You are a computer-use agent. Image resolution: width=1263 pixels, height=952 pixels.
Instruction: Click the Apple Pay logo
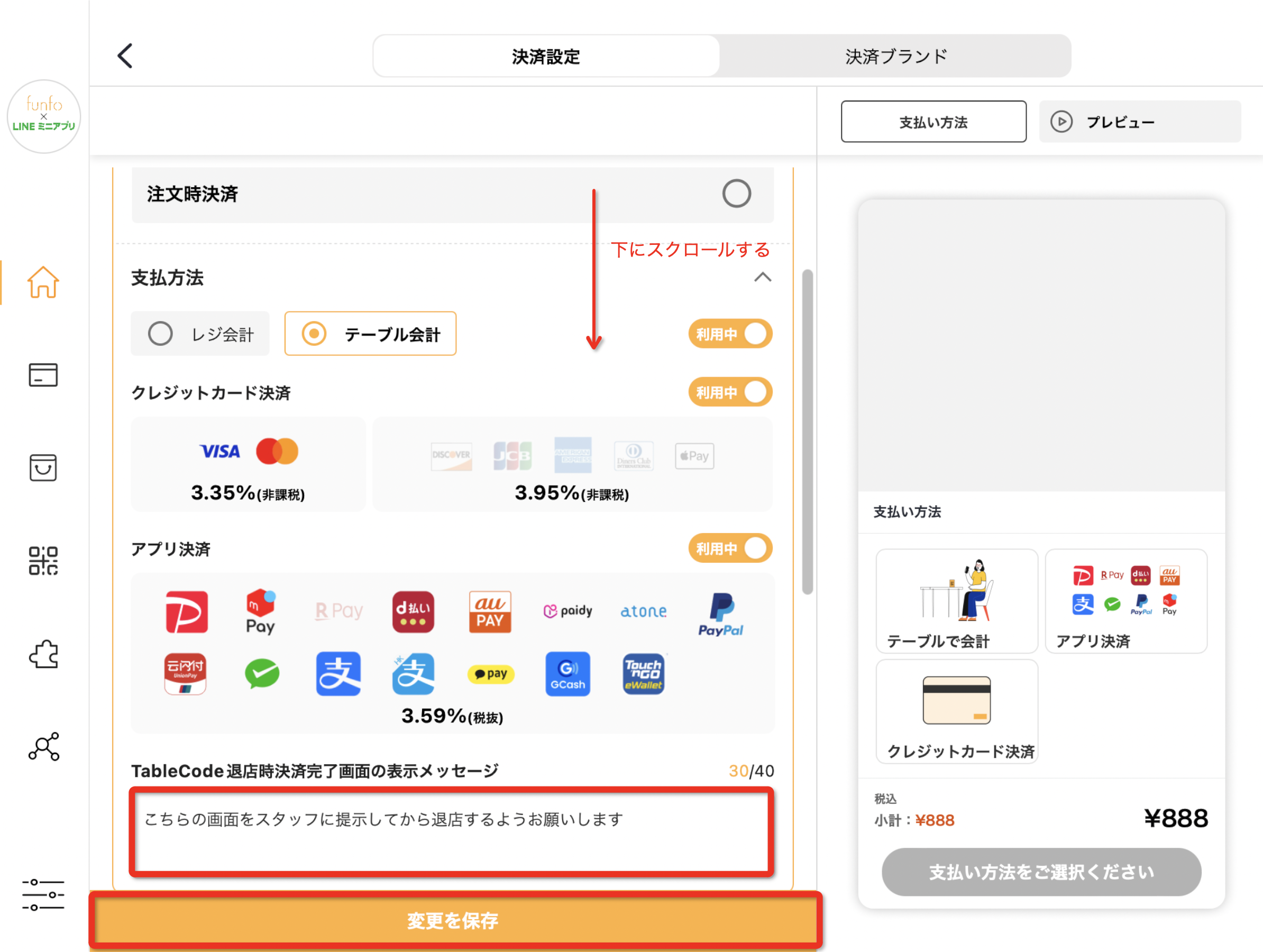coord(694,456)
